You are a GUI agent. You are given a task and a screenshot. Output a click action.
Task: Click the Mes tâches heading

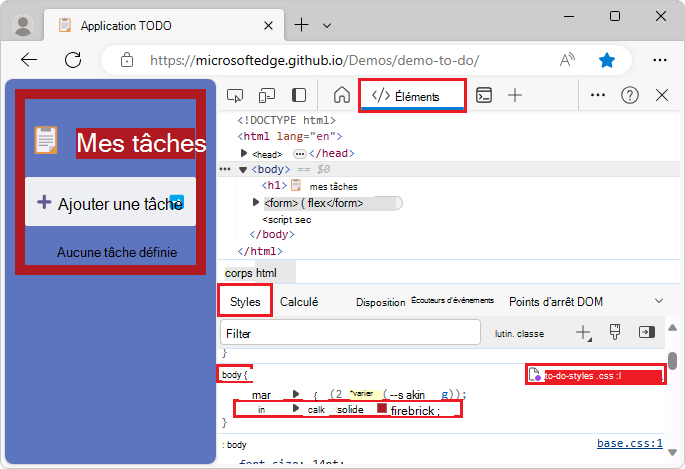pos(141,143)
